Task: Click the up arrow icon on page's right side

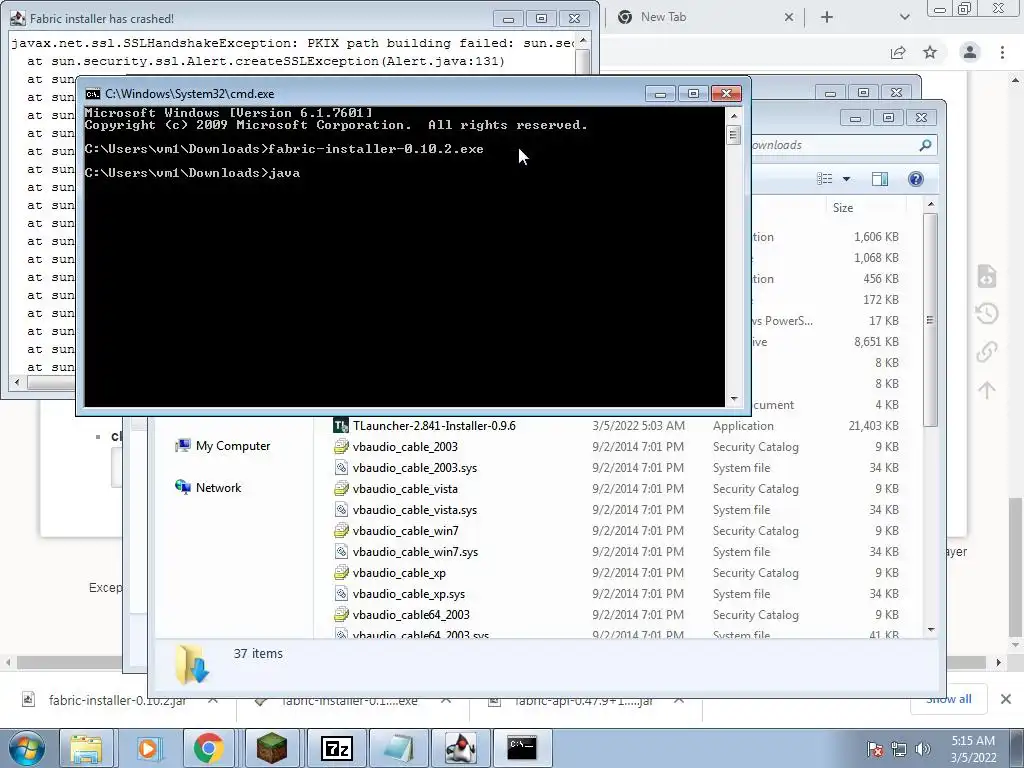Action: [x=987, y=391]
